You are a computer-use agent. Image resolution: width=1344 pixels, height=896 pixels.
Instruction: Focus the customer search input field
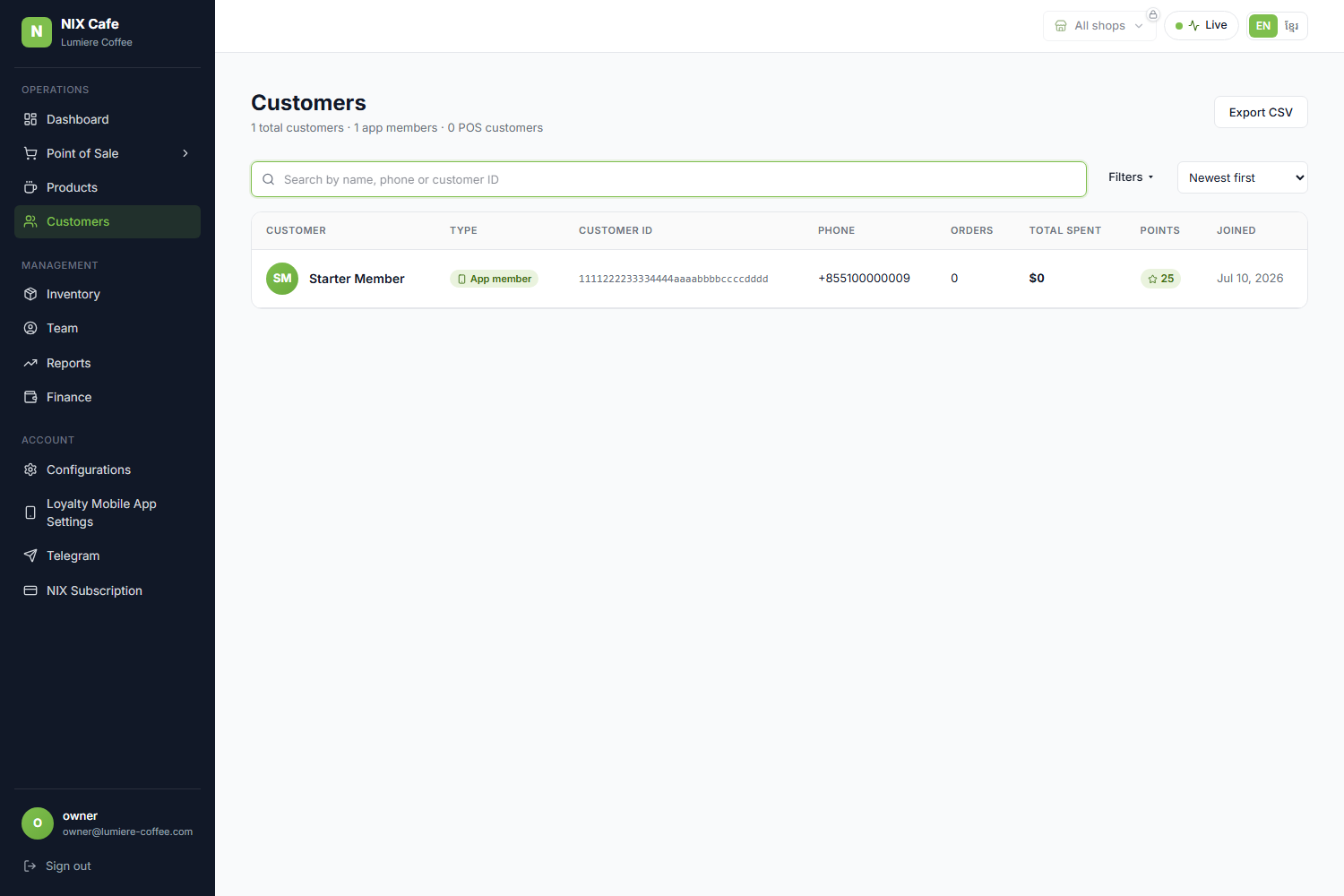(x=668, y=179)
